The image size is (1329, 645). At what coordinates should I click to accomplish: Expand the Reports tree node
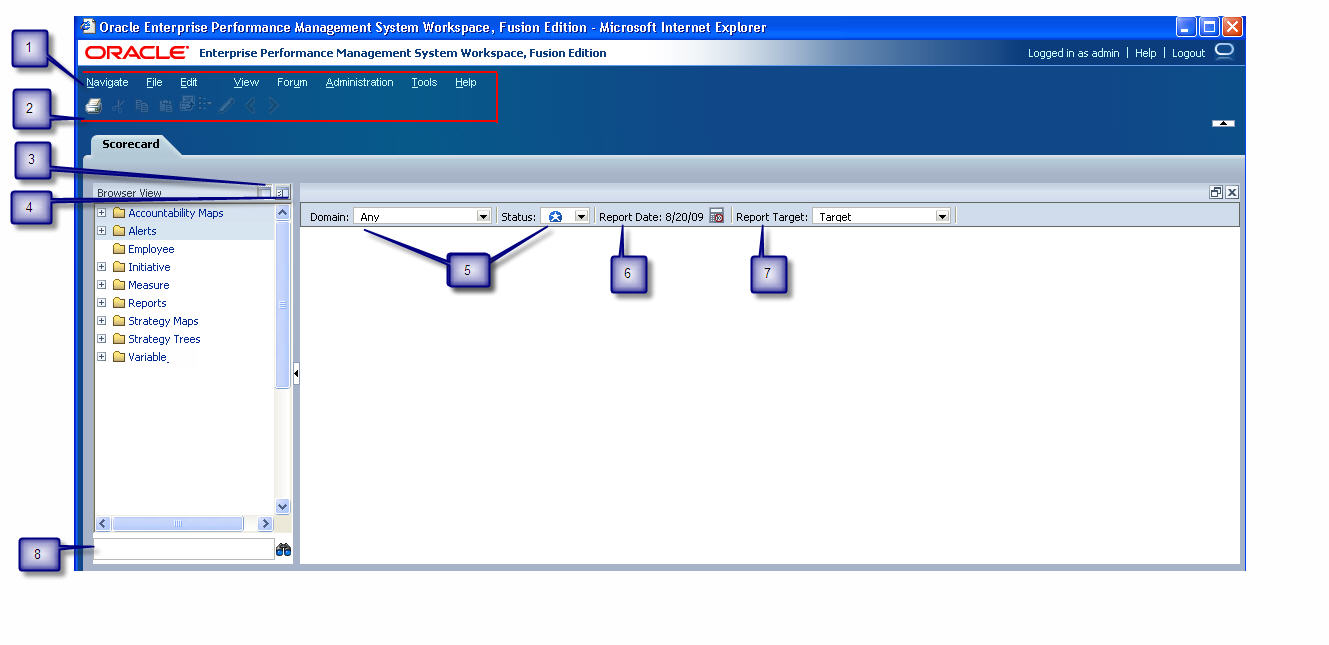coord(102,303)
